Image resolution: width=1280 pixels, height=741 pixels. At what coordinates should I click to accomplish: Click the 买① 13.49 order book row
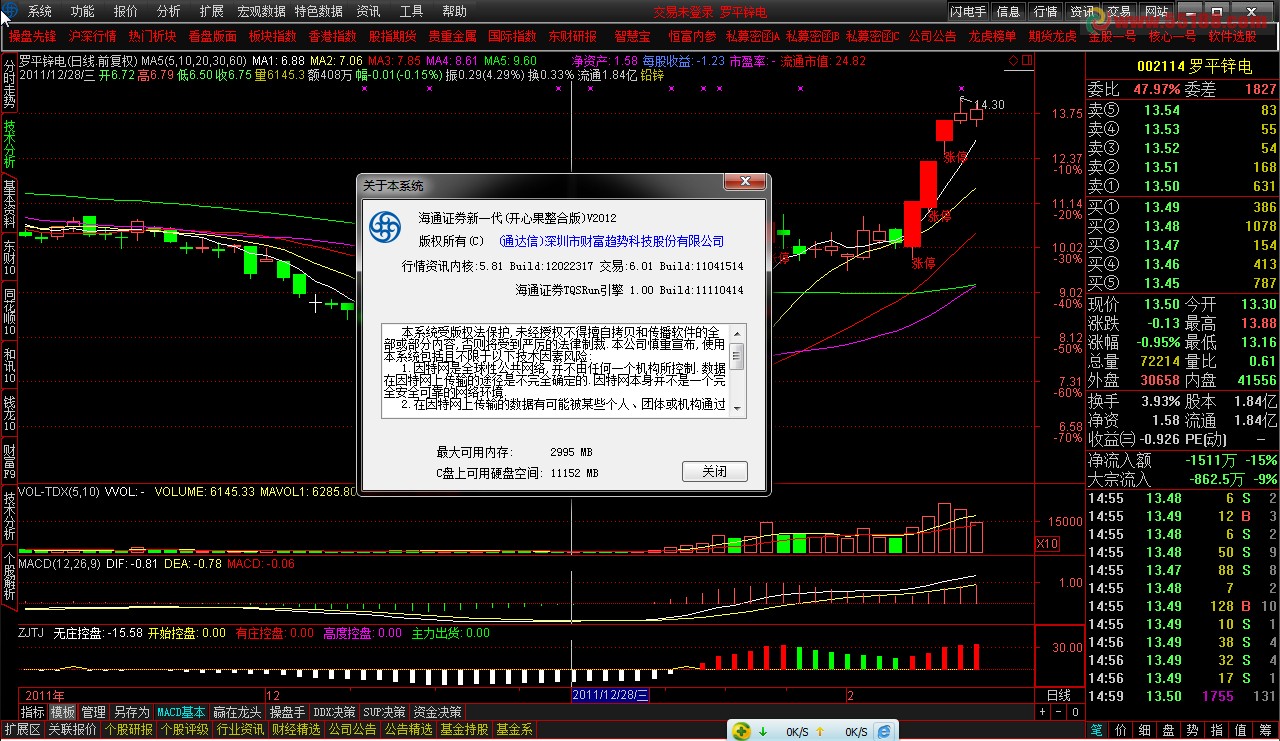click(x=1183, y=207)
